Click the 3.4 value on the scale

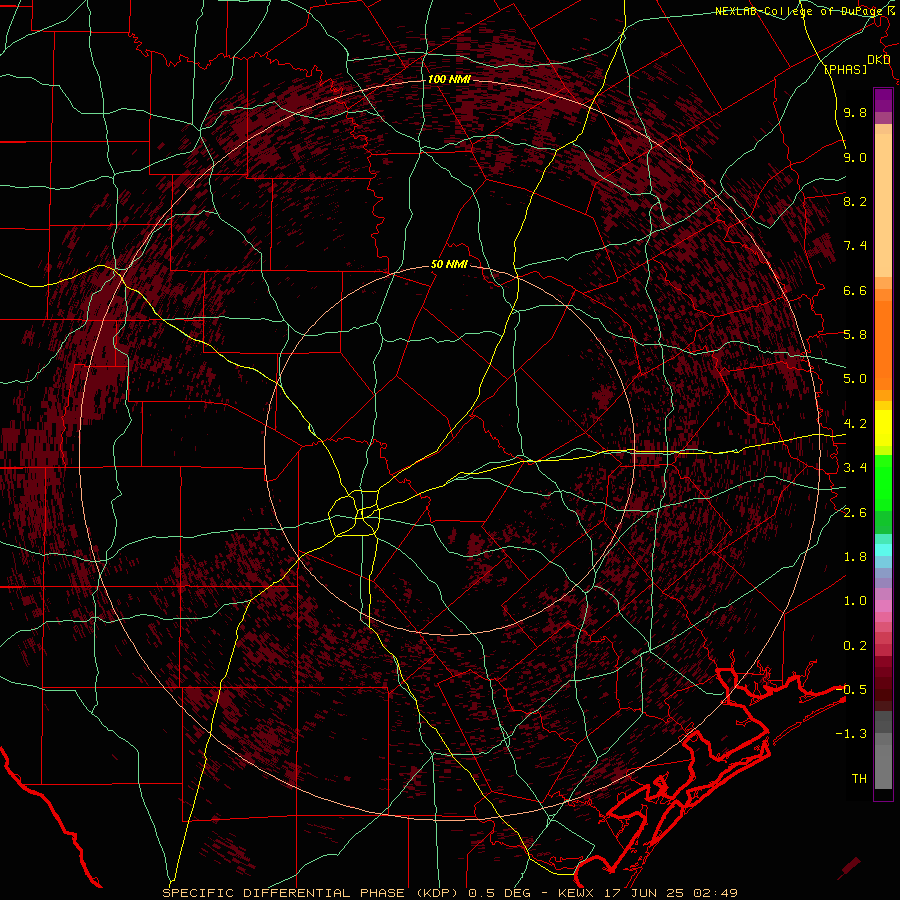coord(855,468)
